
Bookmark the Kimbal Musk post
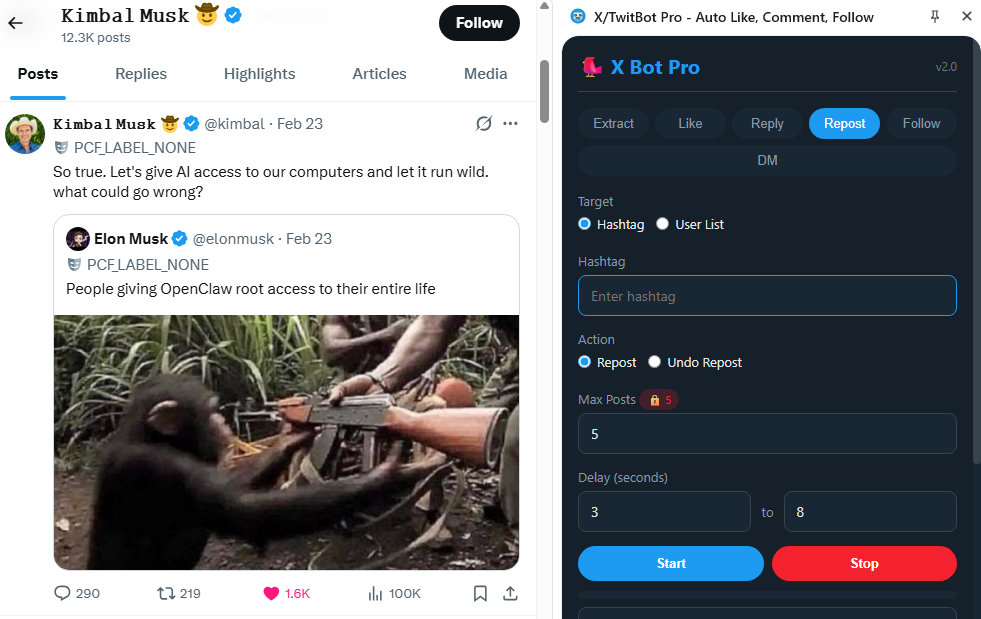(480, 593)
